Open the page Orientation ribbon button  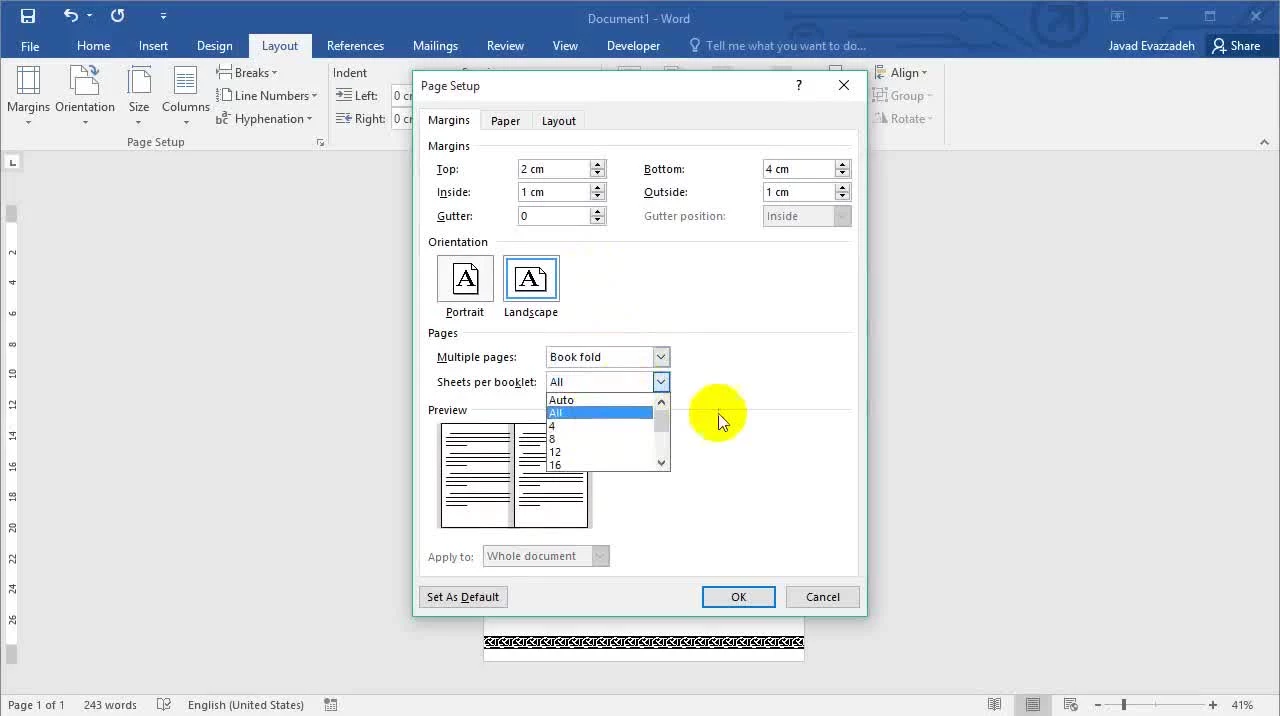[x=85, y=96]
